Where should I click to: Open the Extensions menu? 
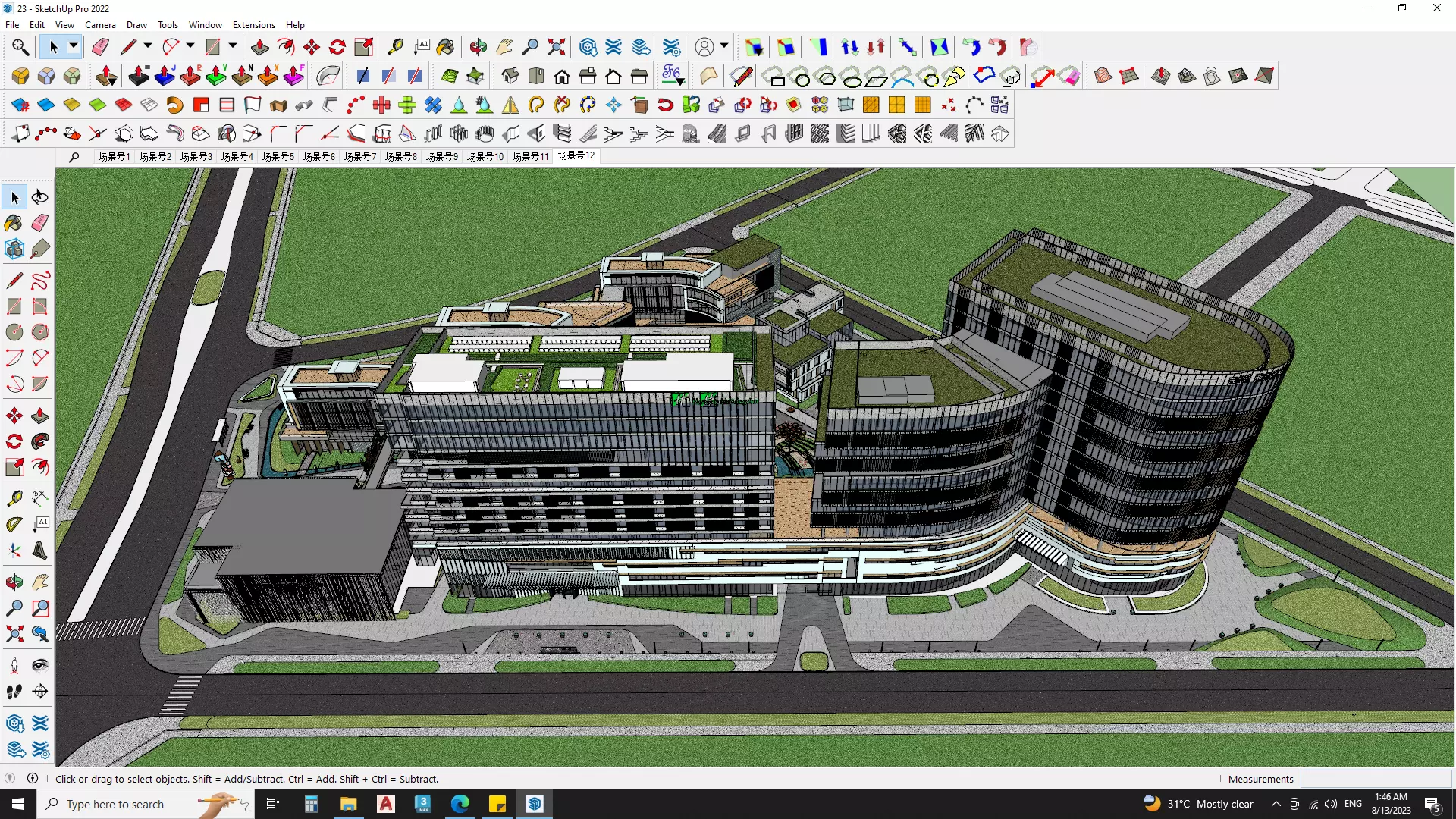(x=254, y=25)
